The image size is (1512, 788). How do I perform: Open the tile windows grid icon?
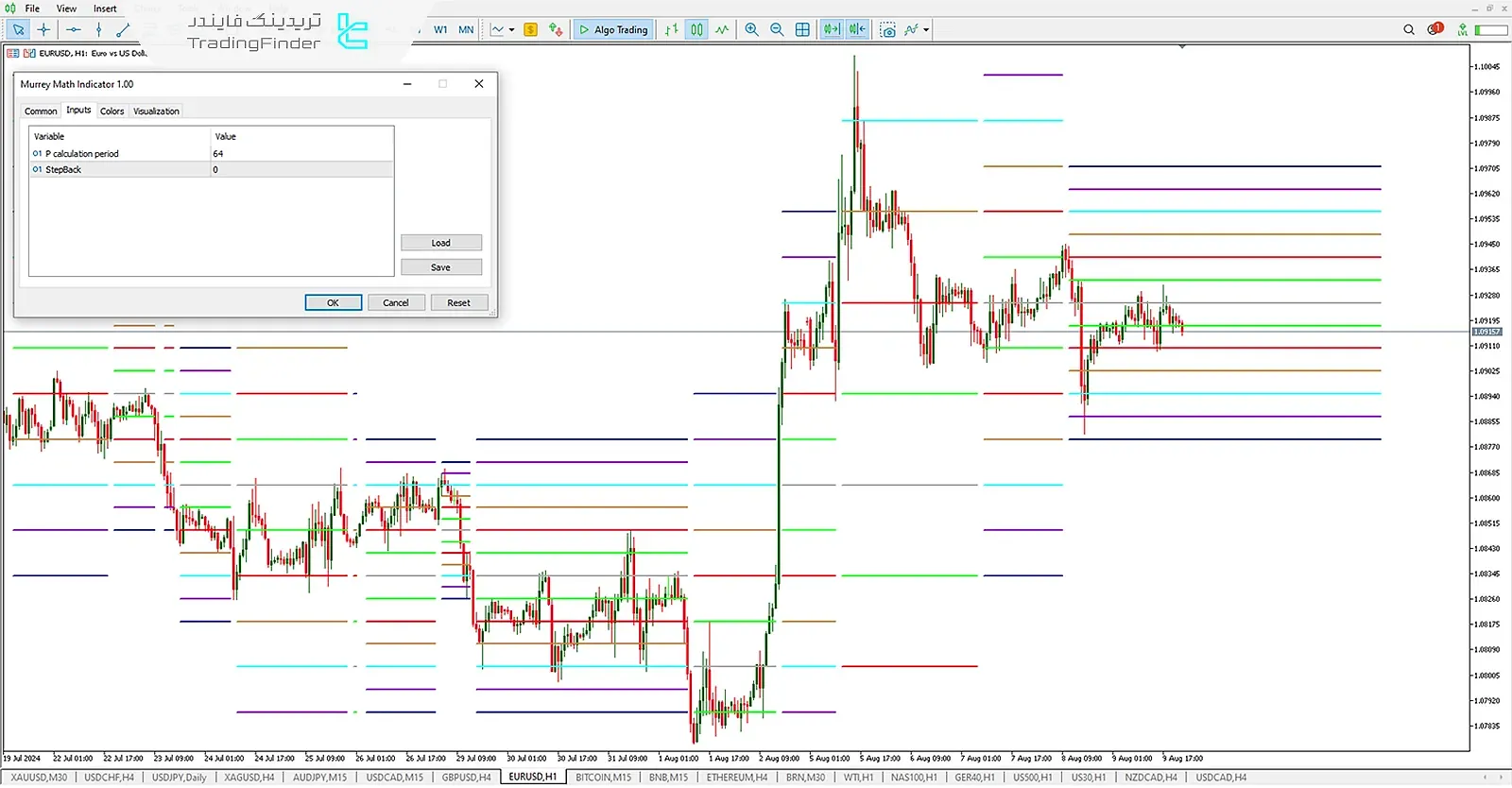pyautogui.click(x=802, y=30)
